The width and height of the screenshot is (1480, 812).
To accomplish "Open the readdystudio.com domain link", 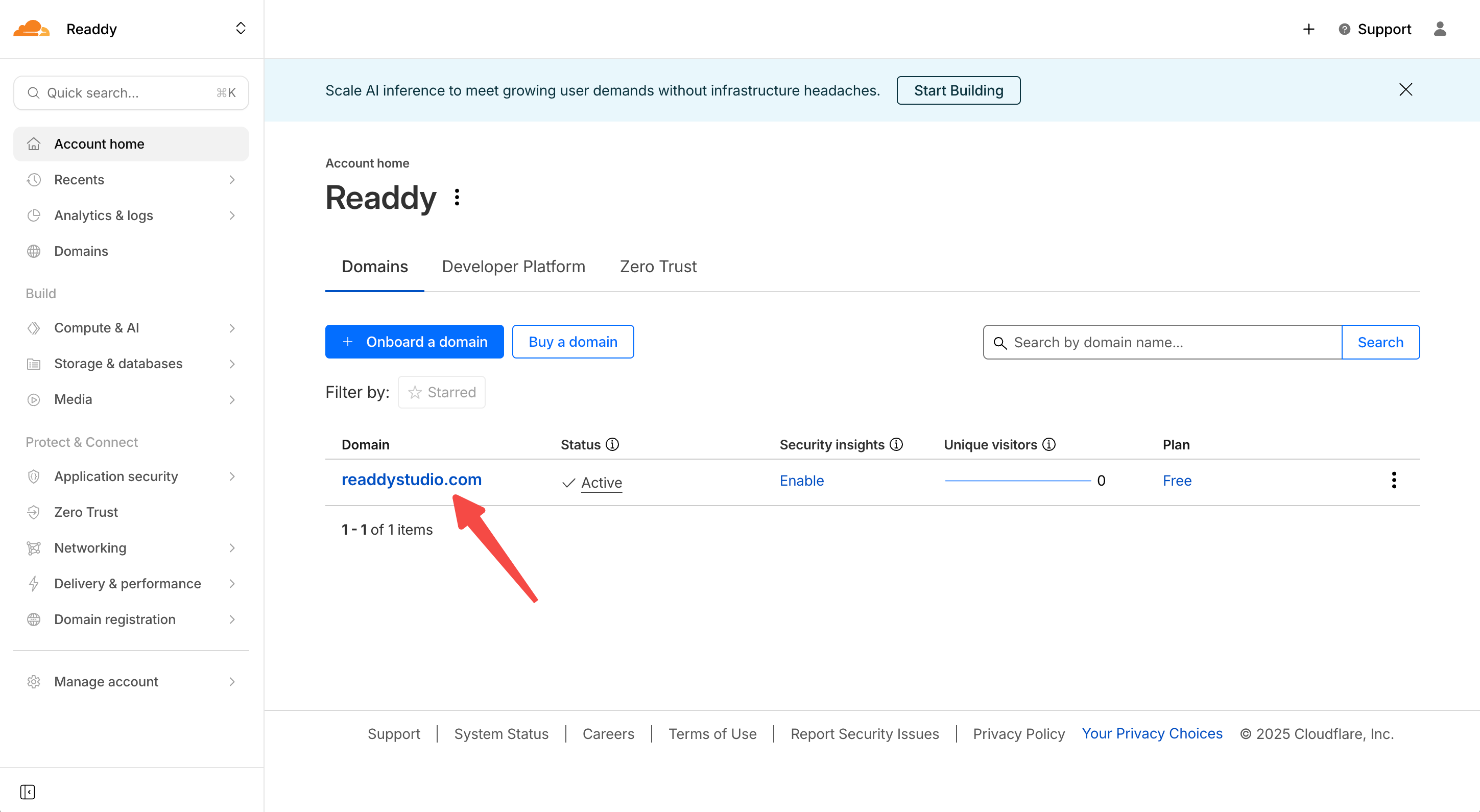I will coord(412,479).
